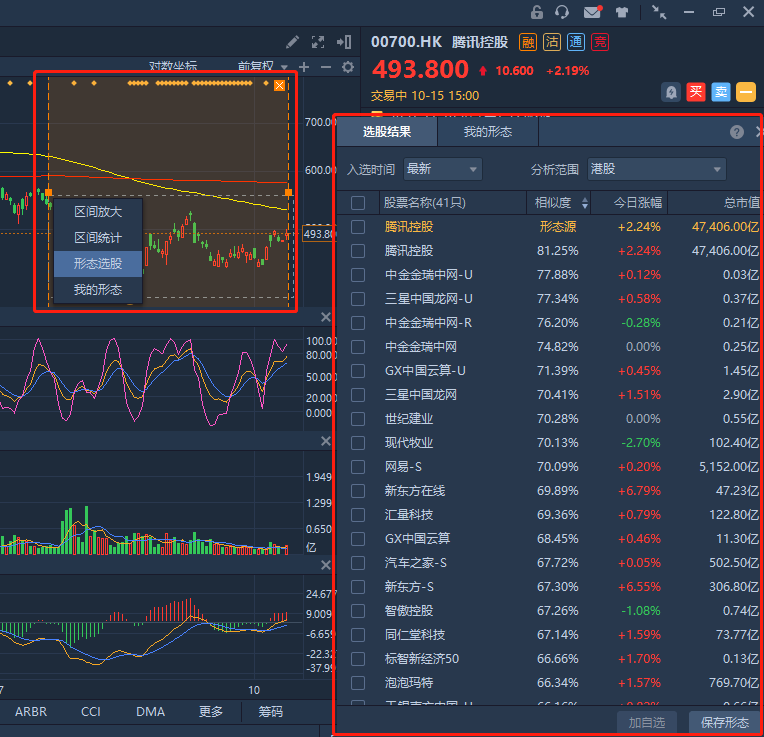Select 汽车之家-S stock row name

click(x=416, y=563)
